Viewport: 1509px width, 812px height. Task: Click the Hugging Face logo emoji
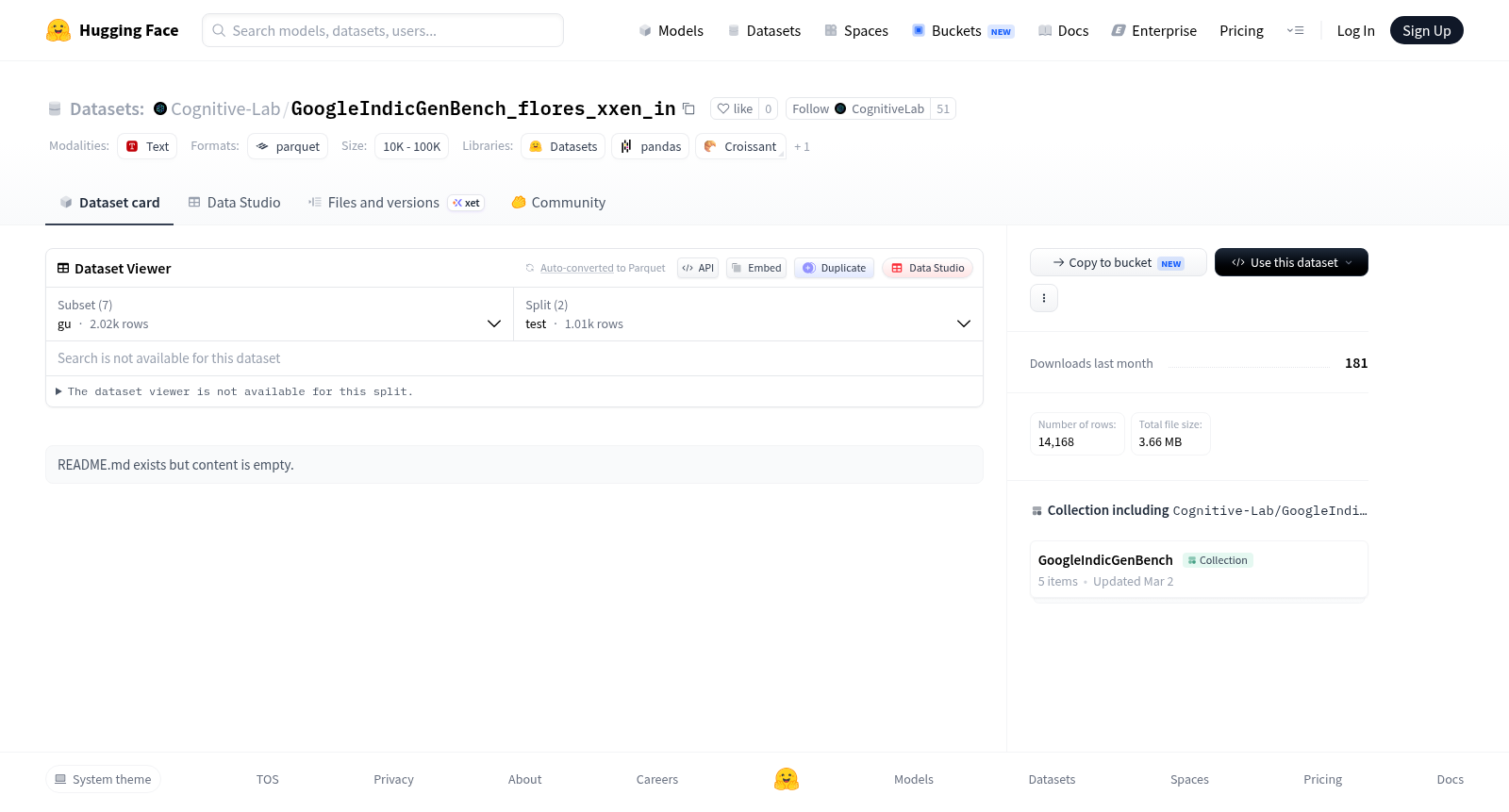(x=58, y=30)
